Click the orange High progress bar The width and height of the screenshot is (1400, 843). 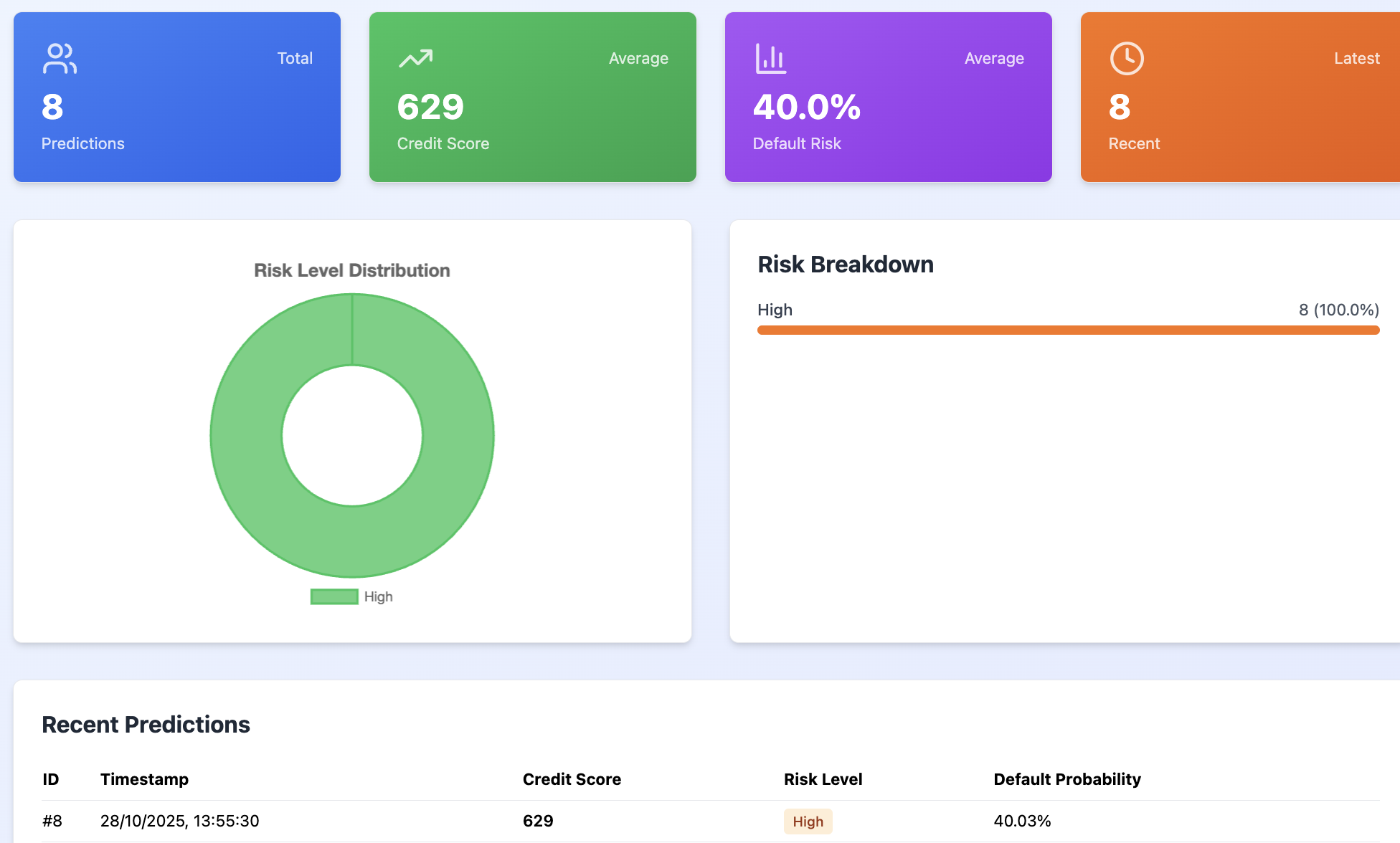pyautogui.click(x=1068, y=330)
